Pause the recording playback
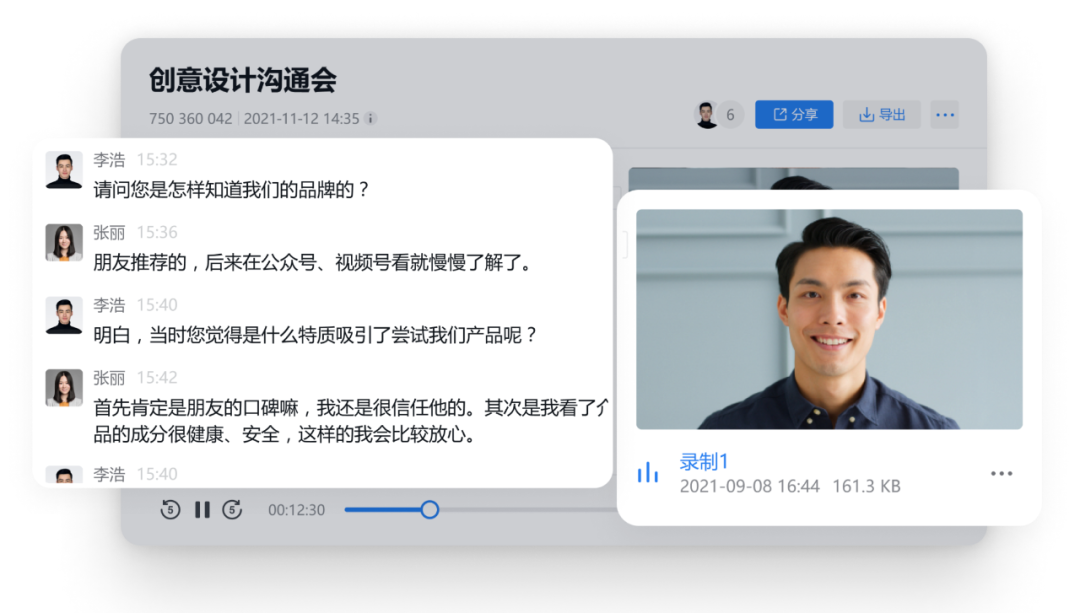Screen dimensions: 1080x613 [x=202, y=510]
